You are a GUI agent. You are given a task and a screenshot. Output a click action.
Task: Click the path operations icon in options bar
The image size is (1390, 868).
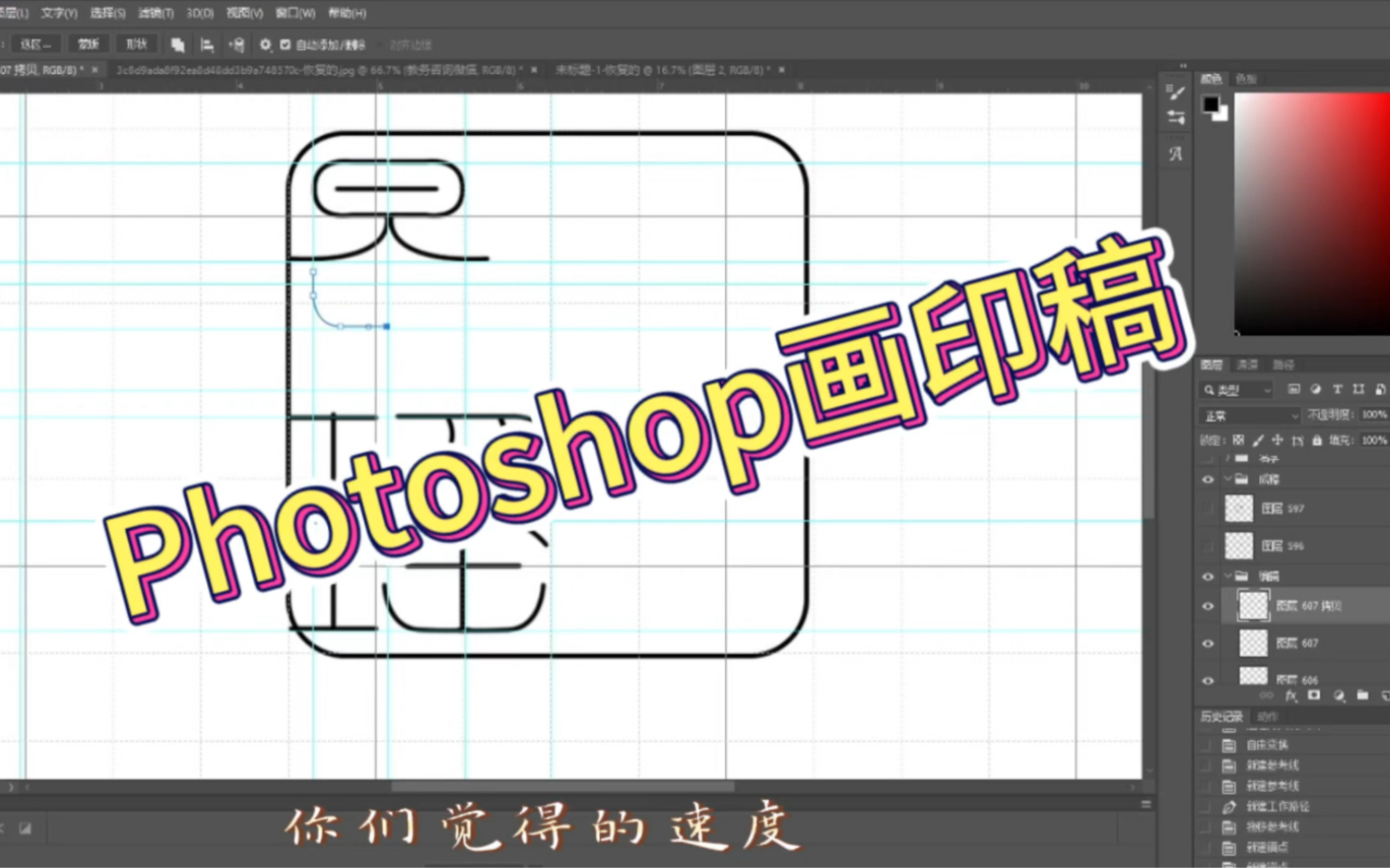coord(177,45)
